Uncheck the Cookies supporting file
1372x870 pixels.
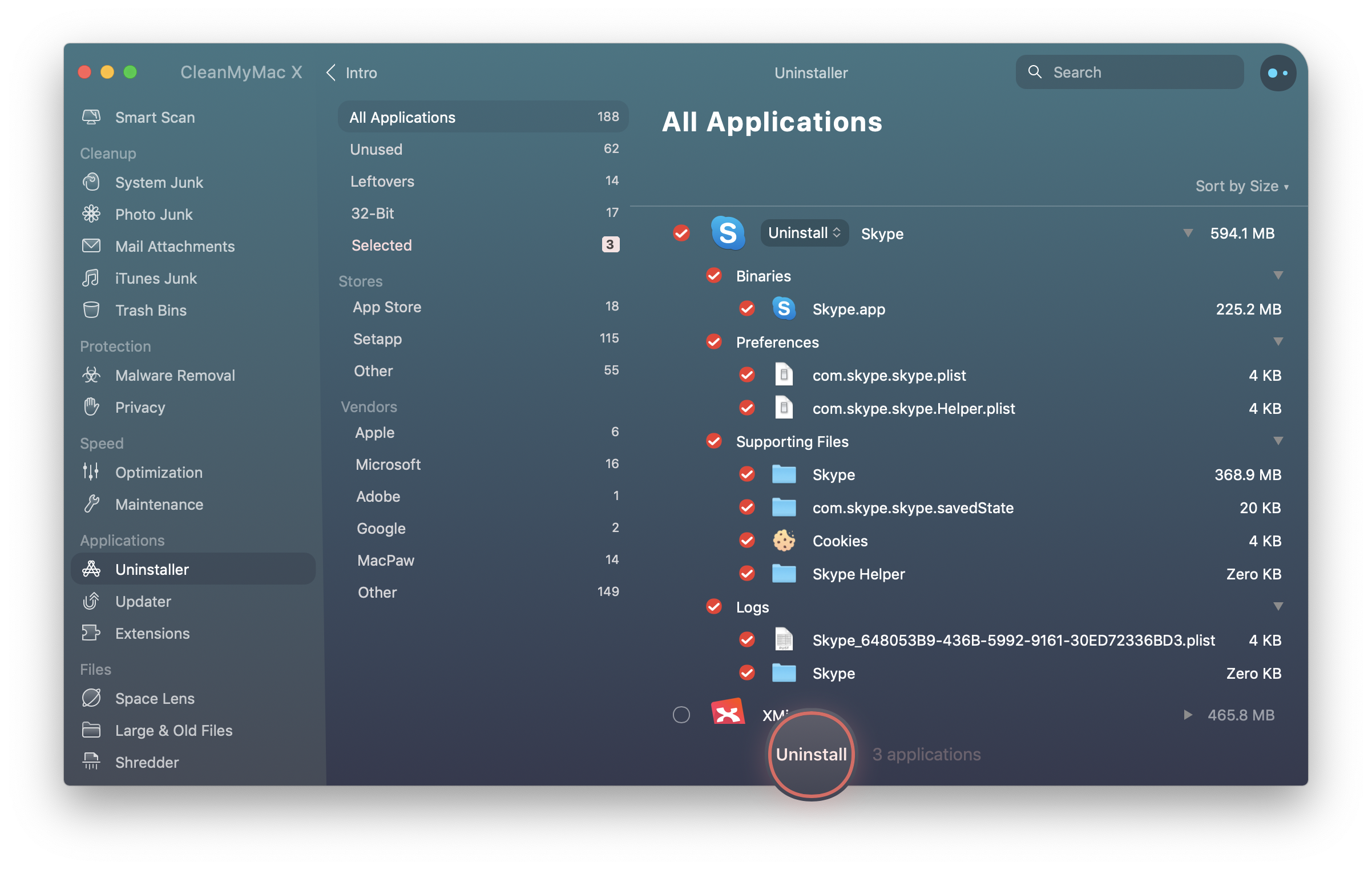(x=748, y=540)
